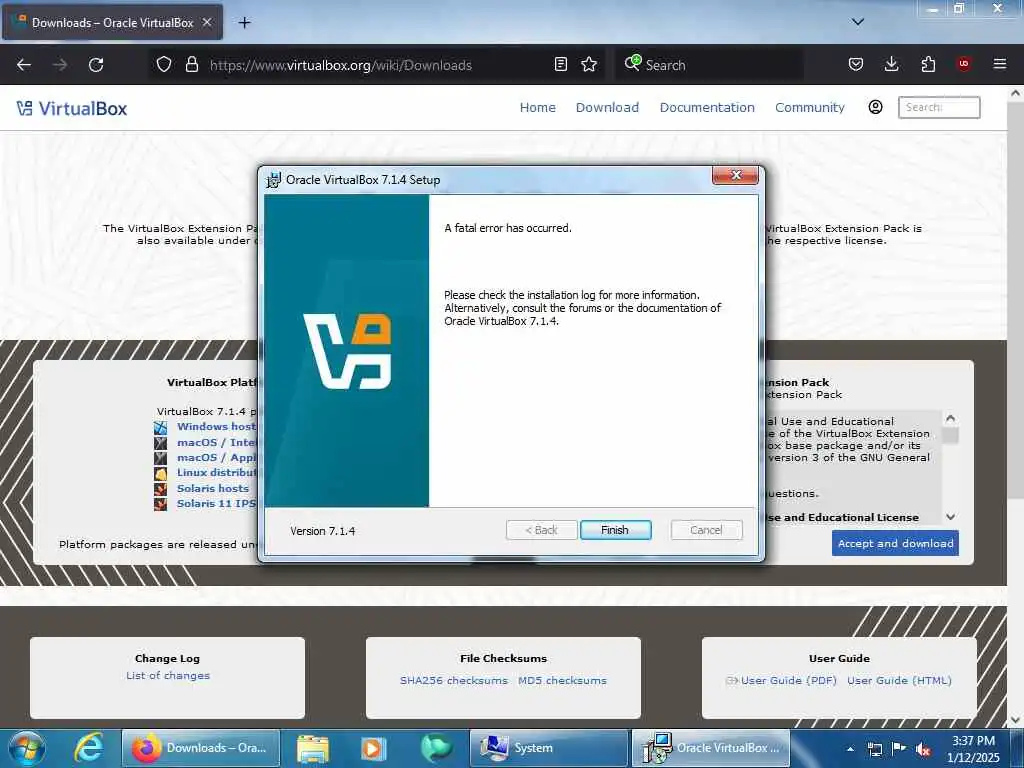Open the Firefox hamburger application menu
The width and height of the screenshot is (1024, 768).
(999, 64)
